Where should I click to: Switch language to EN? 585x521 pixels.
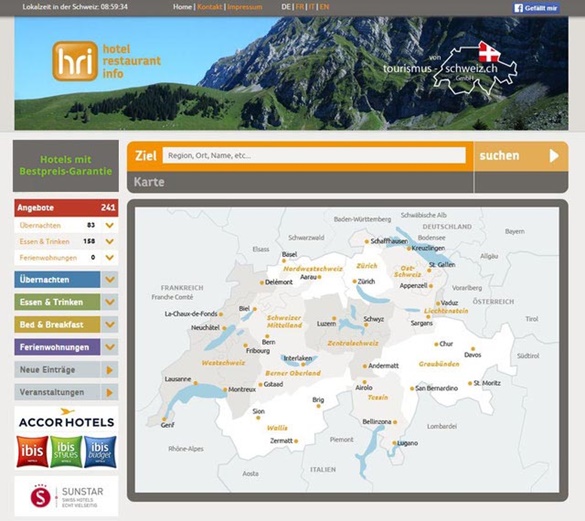324,7
